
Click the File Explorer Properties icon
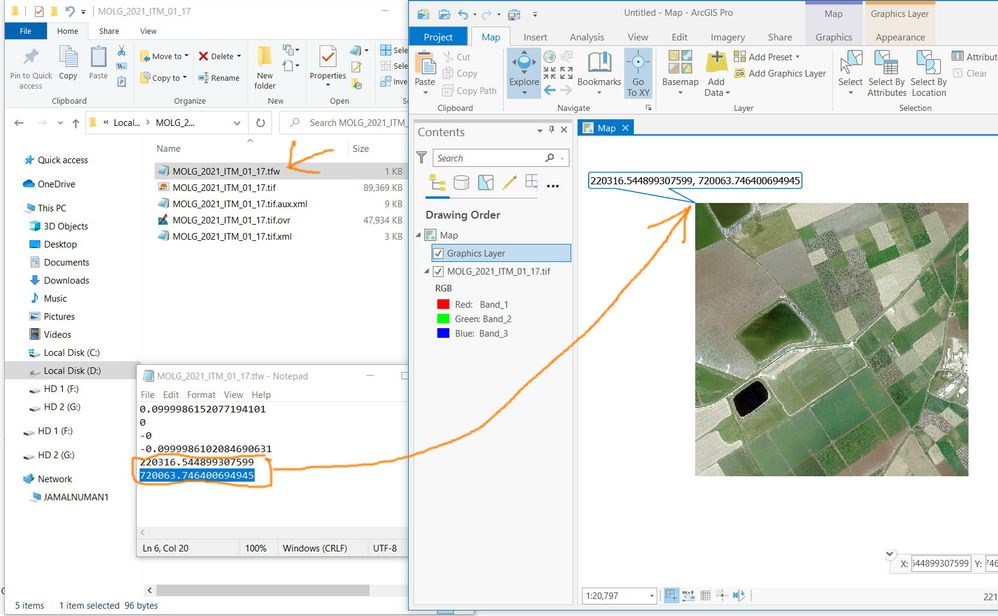tap(328, 57)
